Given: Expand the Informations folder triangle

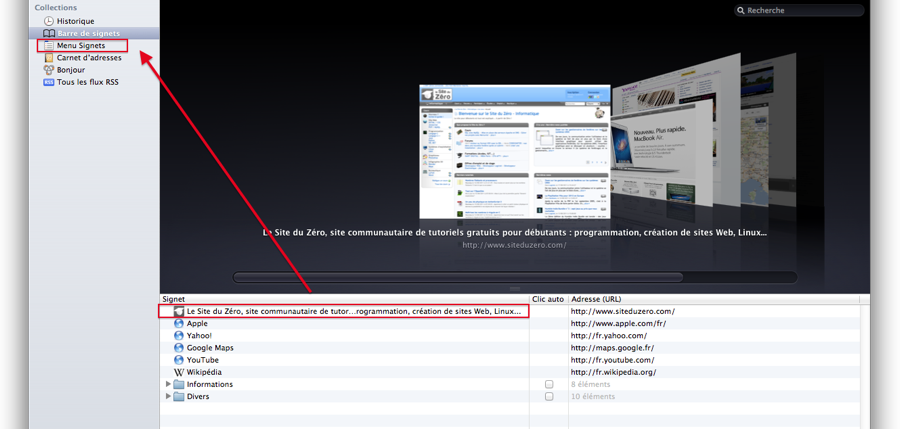Looking at the screenshot, I should [x=168, y=384].
